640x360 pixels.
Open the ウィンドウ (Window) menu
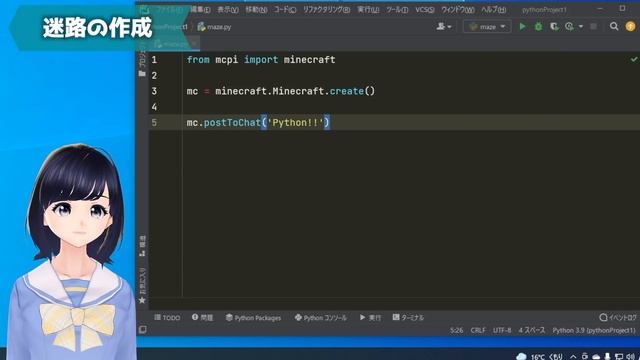tap(458, 9)
